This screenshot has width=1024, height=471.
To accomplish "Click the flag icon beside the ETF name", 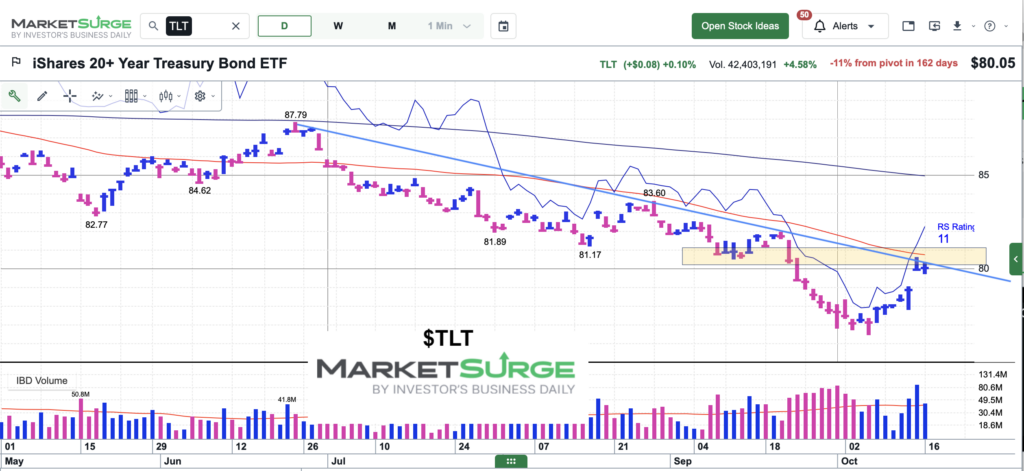I will [16, 63].
